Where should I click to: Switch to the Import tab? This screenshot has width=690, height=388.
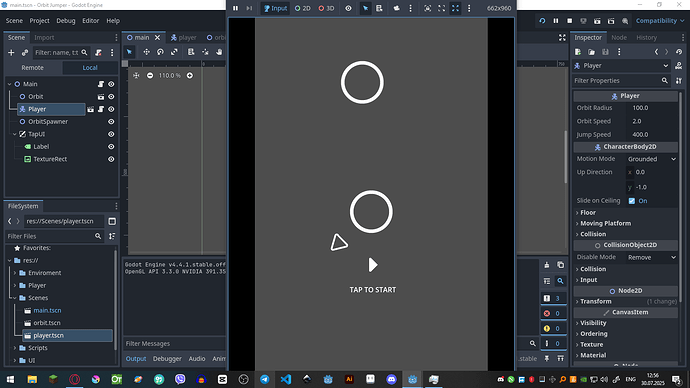tap(44, 37)
